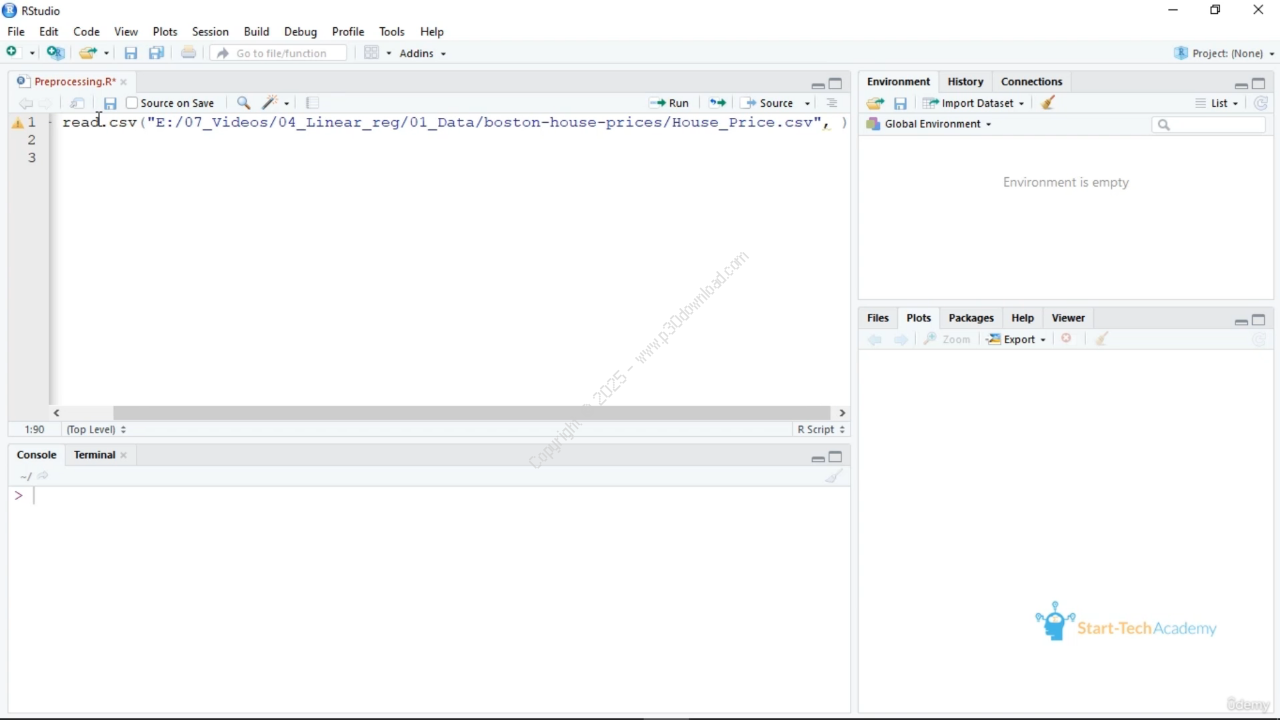Open an existing file folder icon
Screen dimensions: 1280x720
click(x=88, y=53)
